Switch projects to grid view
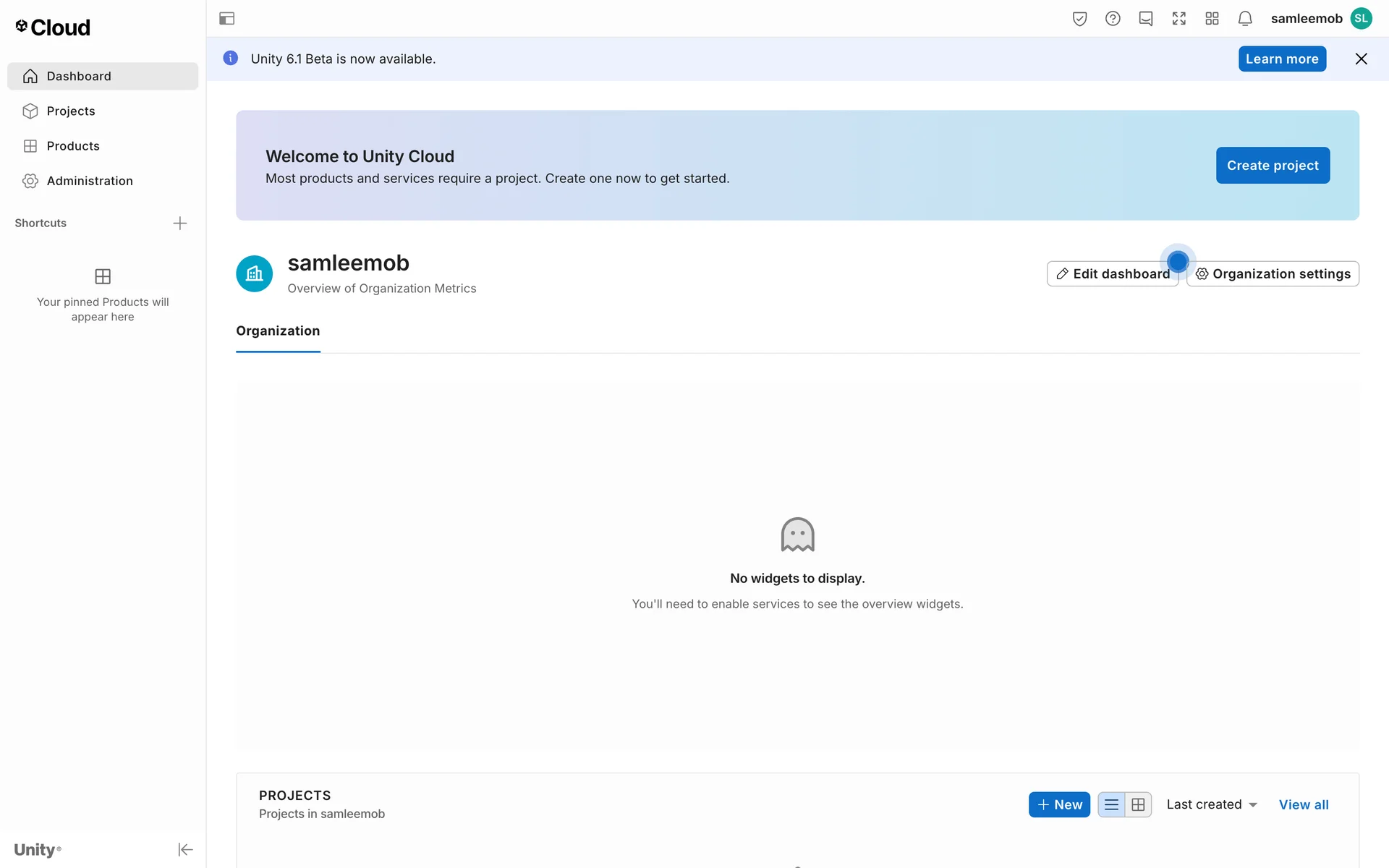 pyautogui.click(x=1138, y=804)
